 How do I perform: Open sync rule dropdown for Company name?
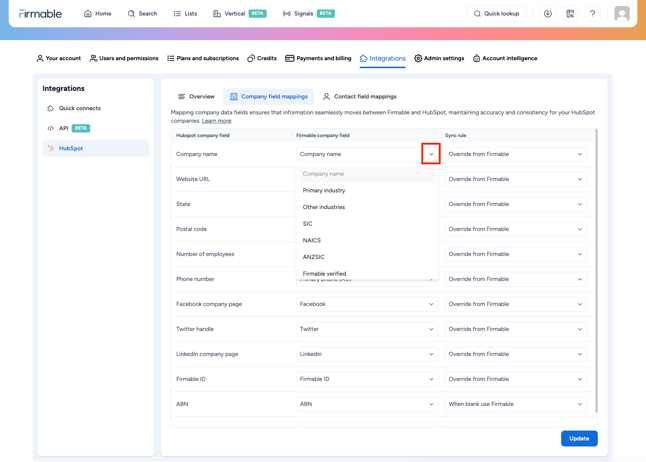[516, 154]
